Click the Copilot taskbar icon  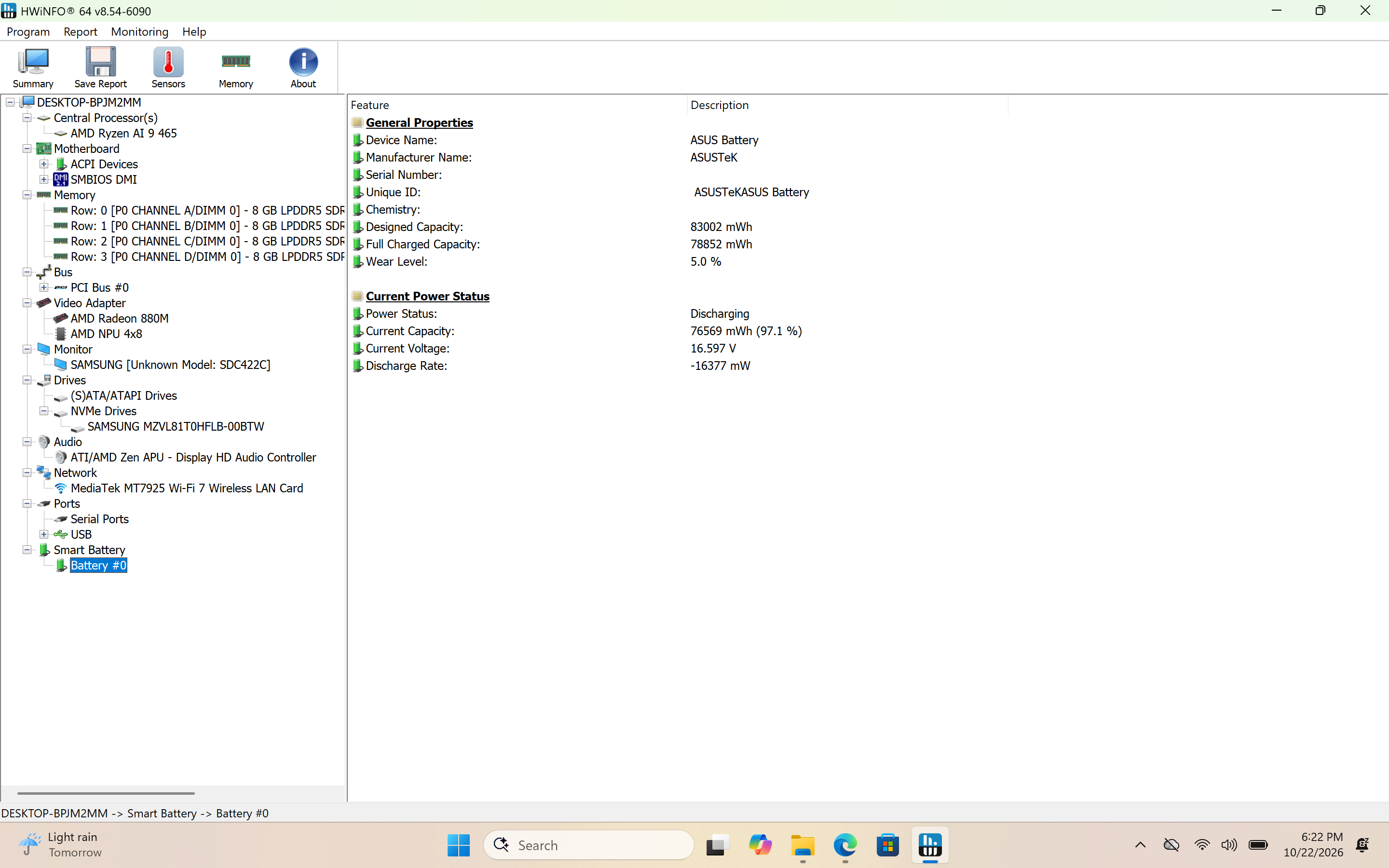pyautogui.click(x=760, y=845)
